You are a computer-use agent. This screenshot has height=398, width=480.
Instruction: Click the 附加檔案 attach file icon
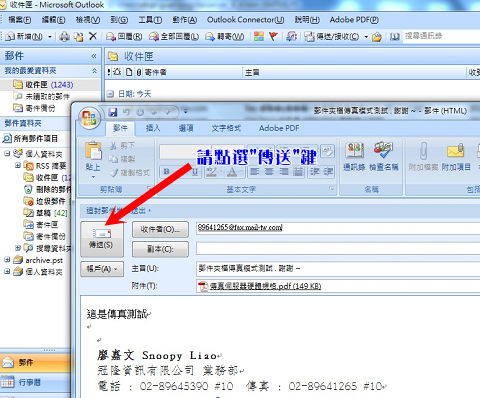[x=423, y=151]
